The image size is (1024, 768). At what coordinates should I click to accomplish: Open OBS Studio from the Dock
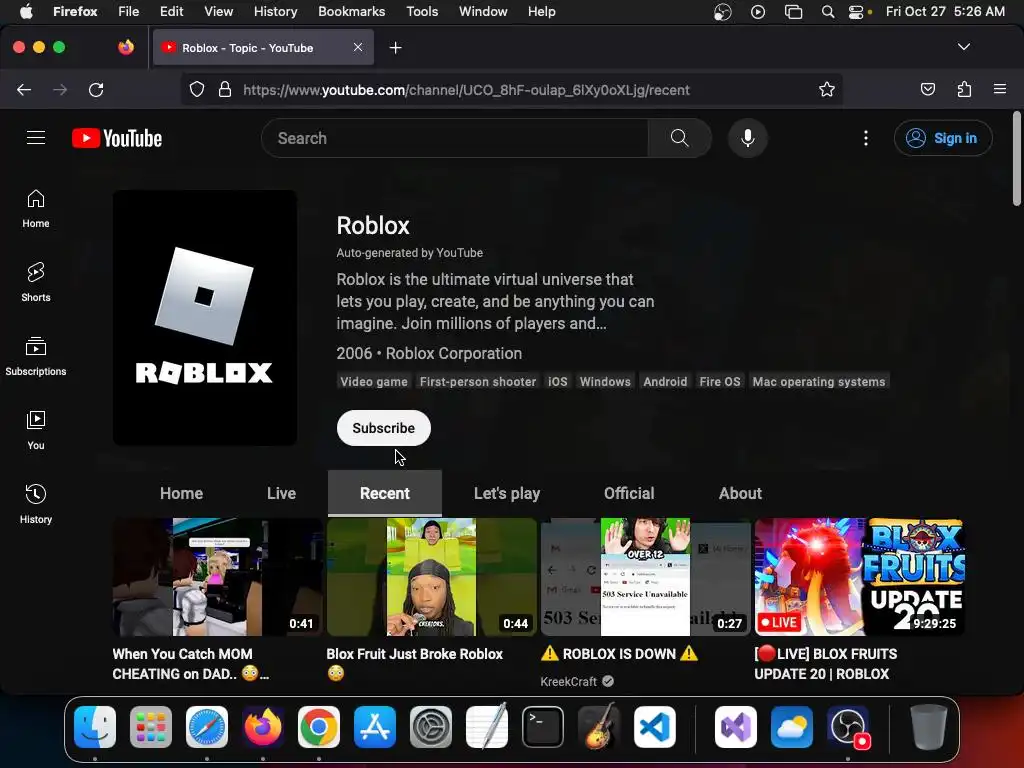[x=848, y=727]
